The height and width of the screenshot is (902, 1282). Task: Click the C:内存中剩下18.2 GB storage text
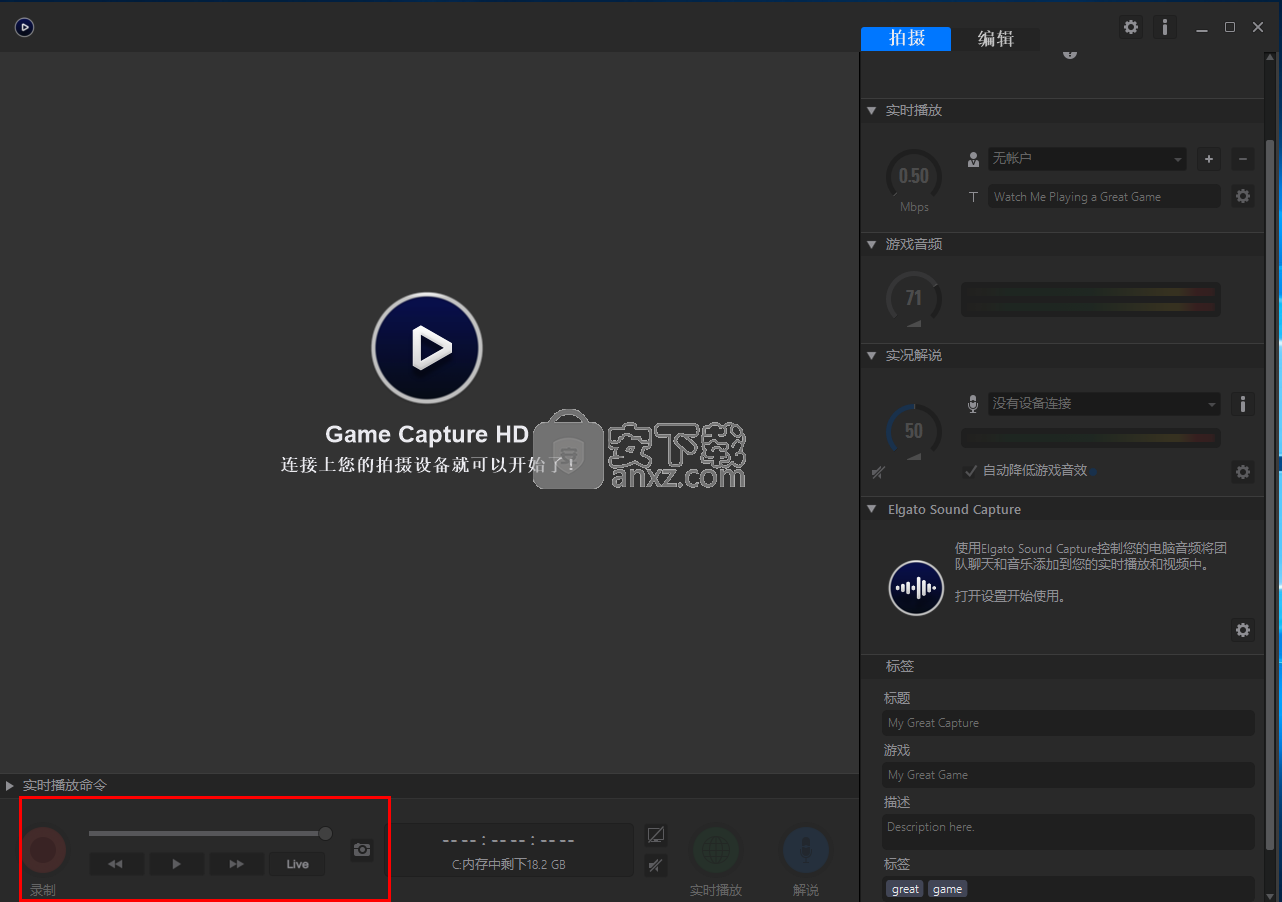(x=508, y=865)
